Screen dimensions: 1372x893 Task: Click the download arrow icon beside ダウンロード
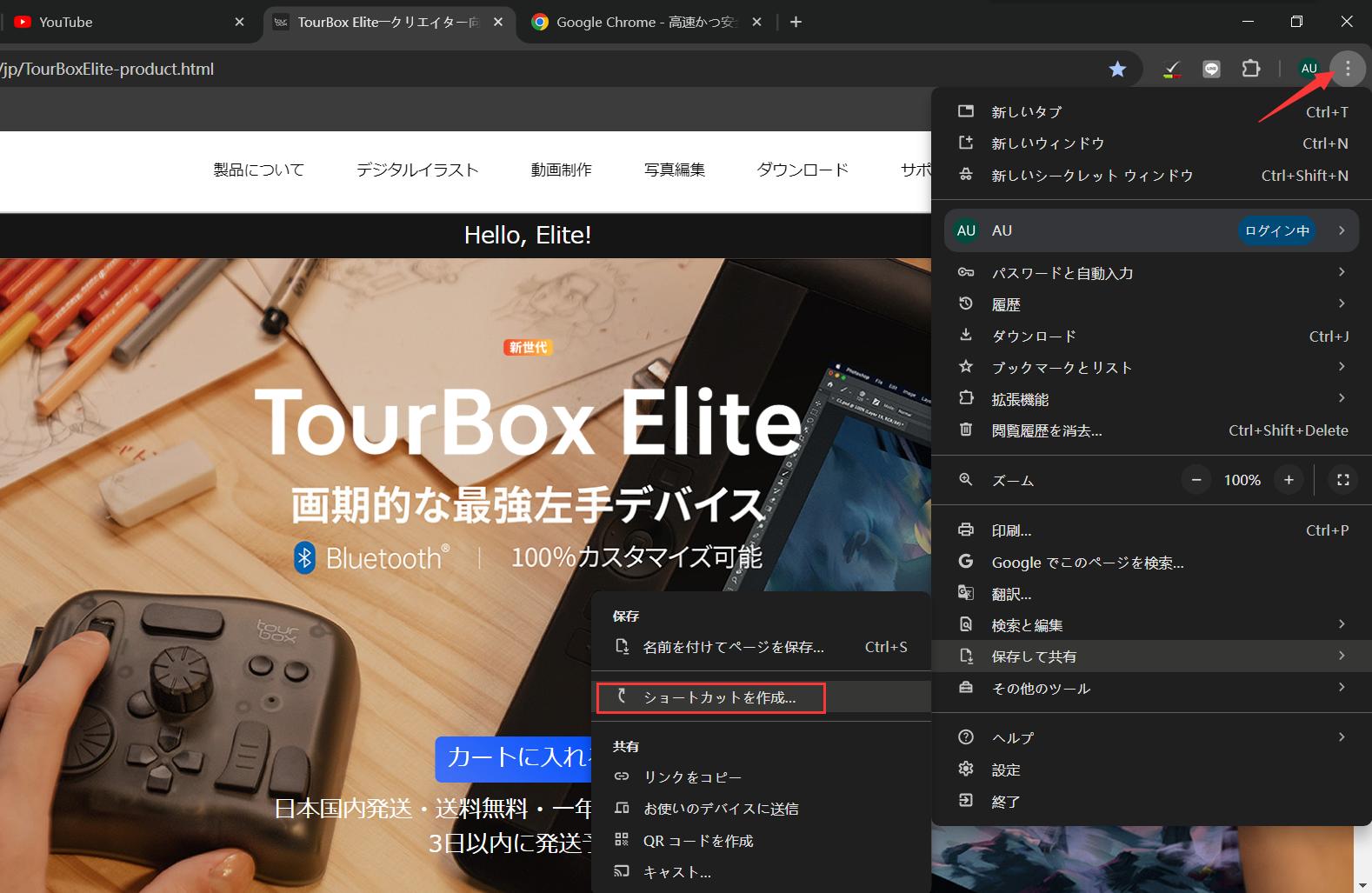965,335
